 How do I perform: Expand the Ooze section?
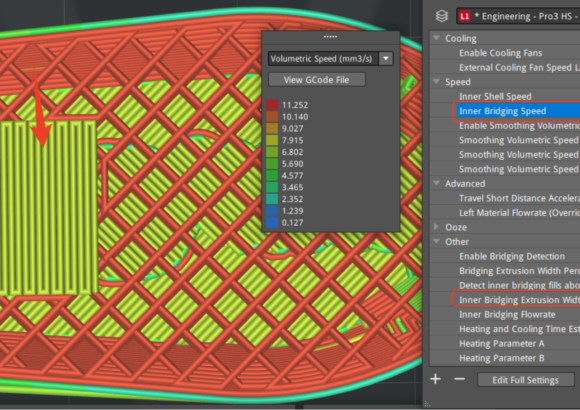point(436,226)
